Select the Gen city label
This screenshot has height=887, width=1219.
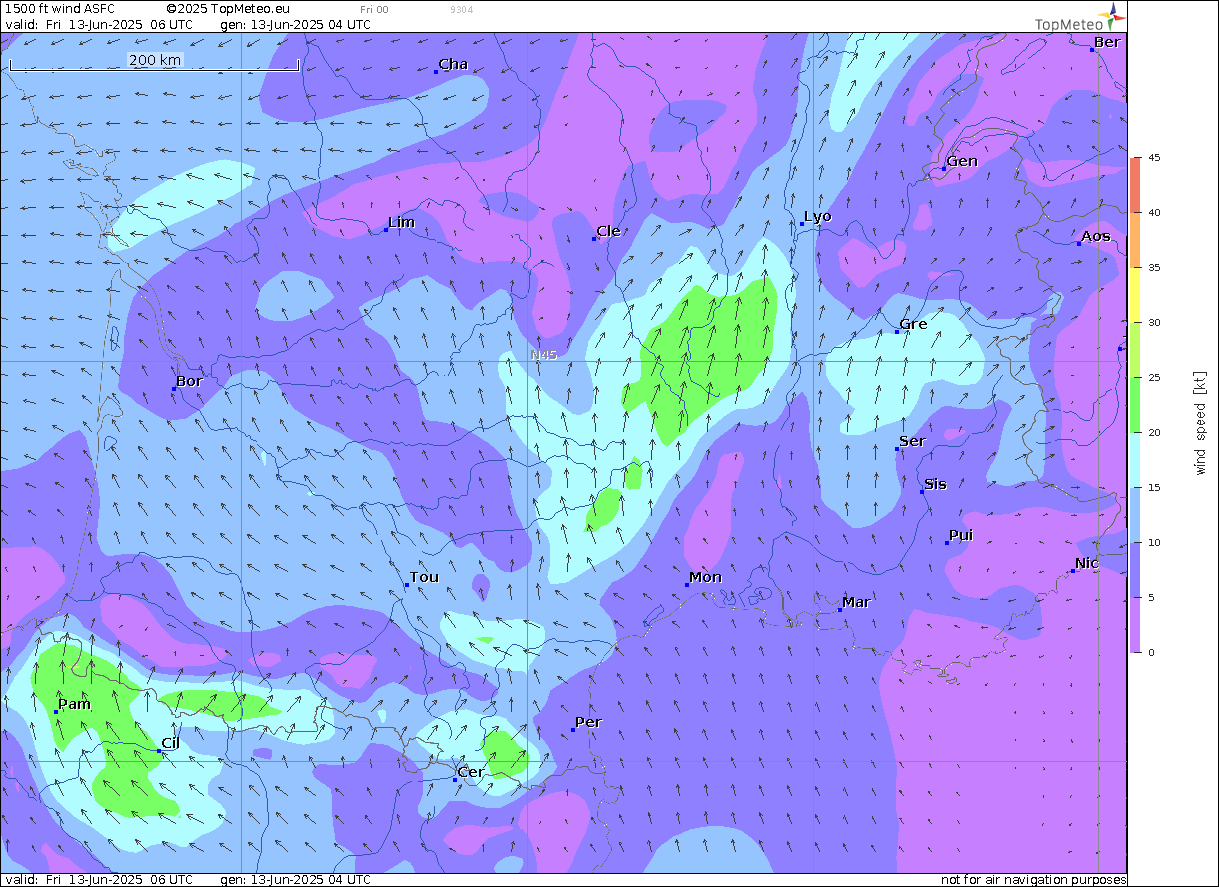pos(962,161)
